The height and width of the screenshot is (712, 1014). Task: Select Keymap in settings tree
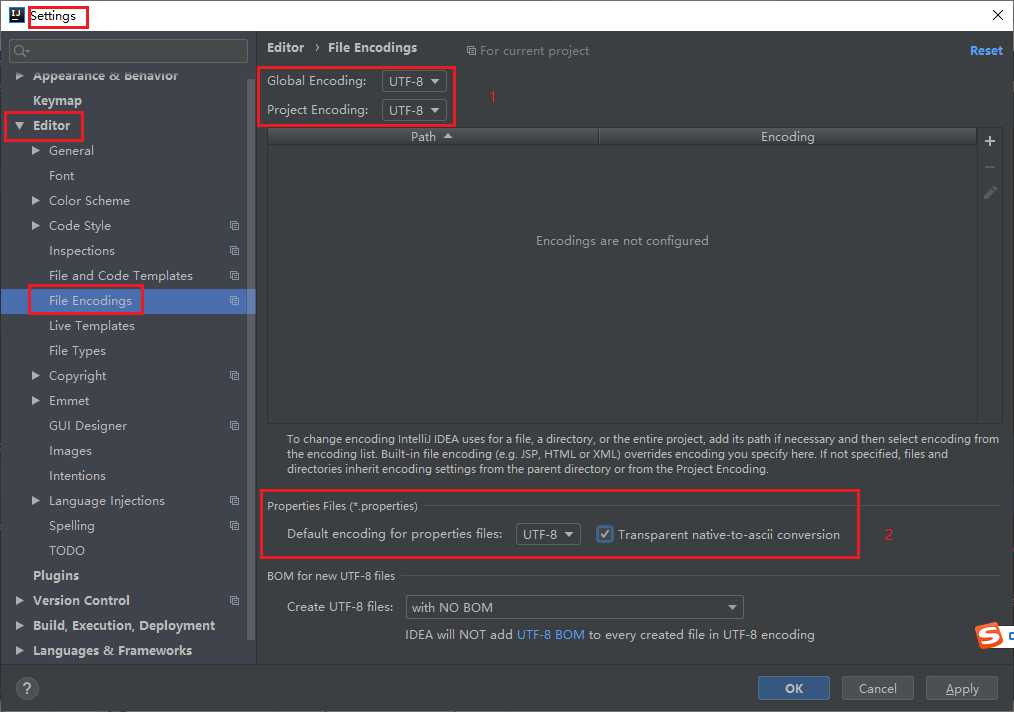point(57,101)
